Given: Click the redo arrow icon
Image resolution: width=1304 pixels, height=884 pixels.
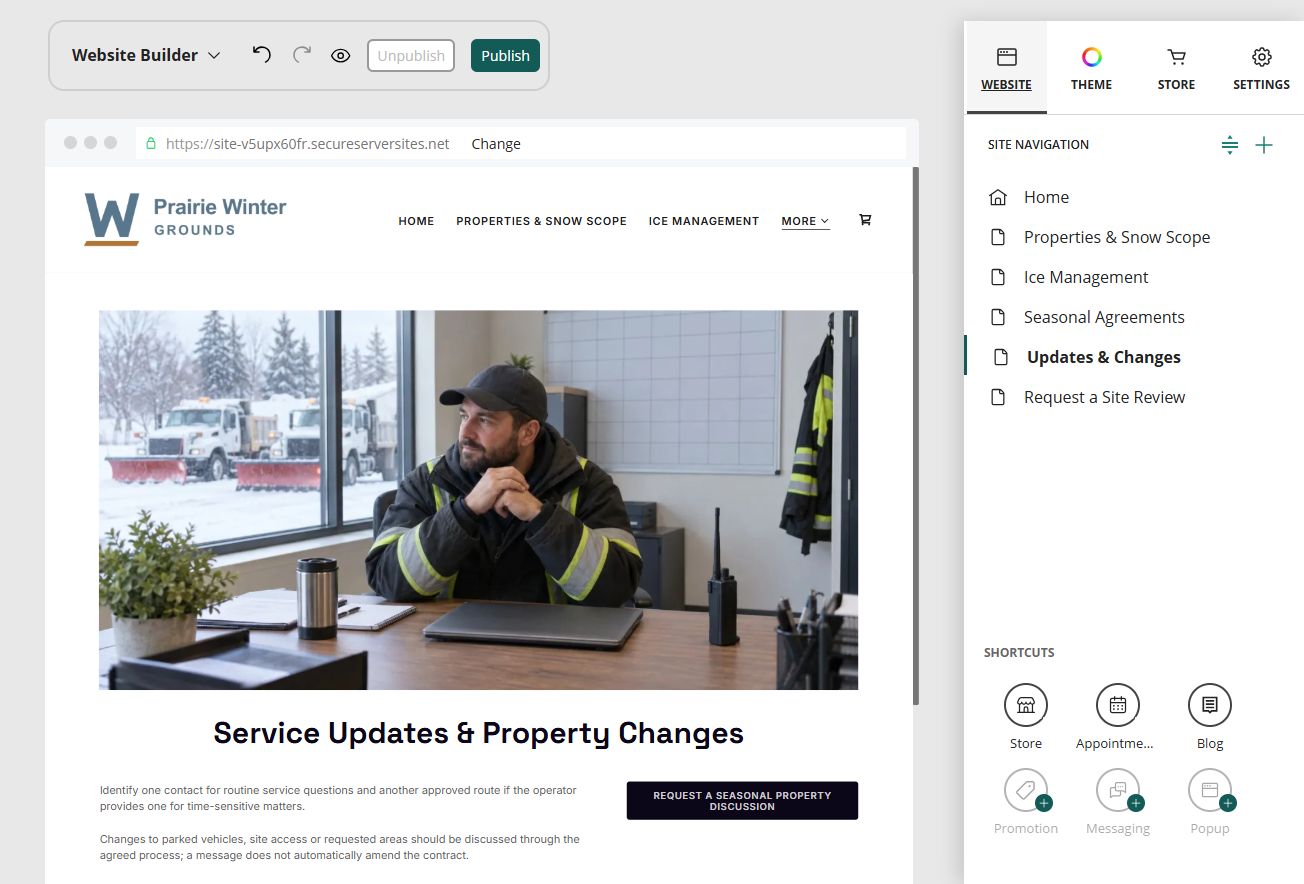Looking at the screenshot, I should [x=302, y=55].
